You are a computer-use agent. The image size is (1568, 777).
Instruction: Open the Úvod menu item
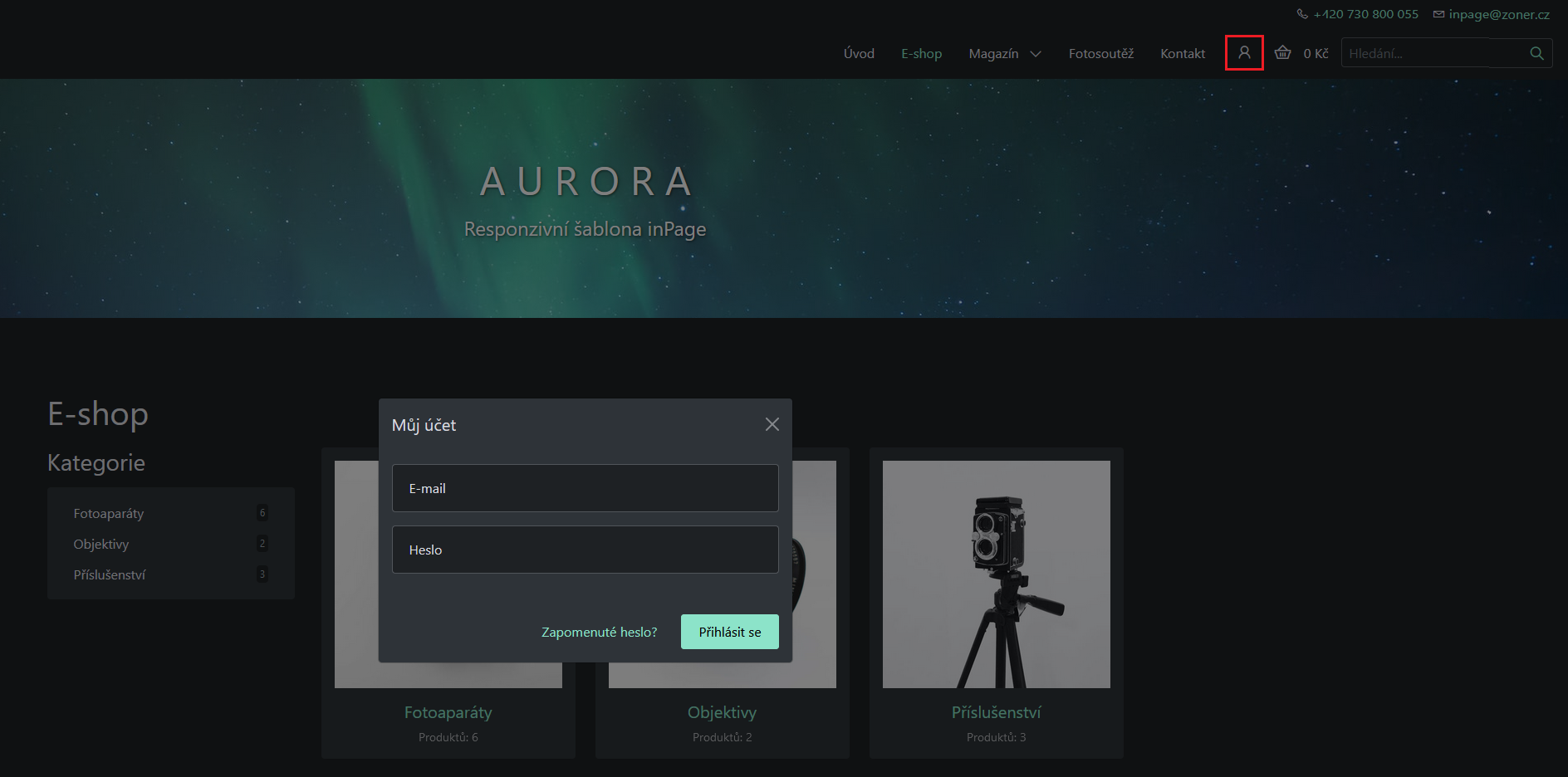click(859, 54)
